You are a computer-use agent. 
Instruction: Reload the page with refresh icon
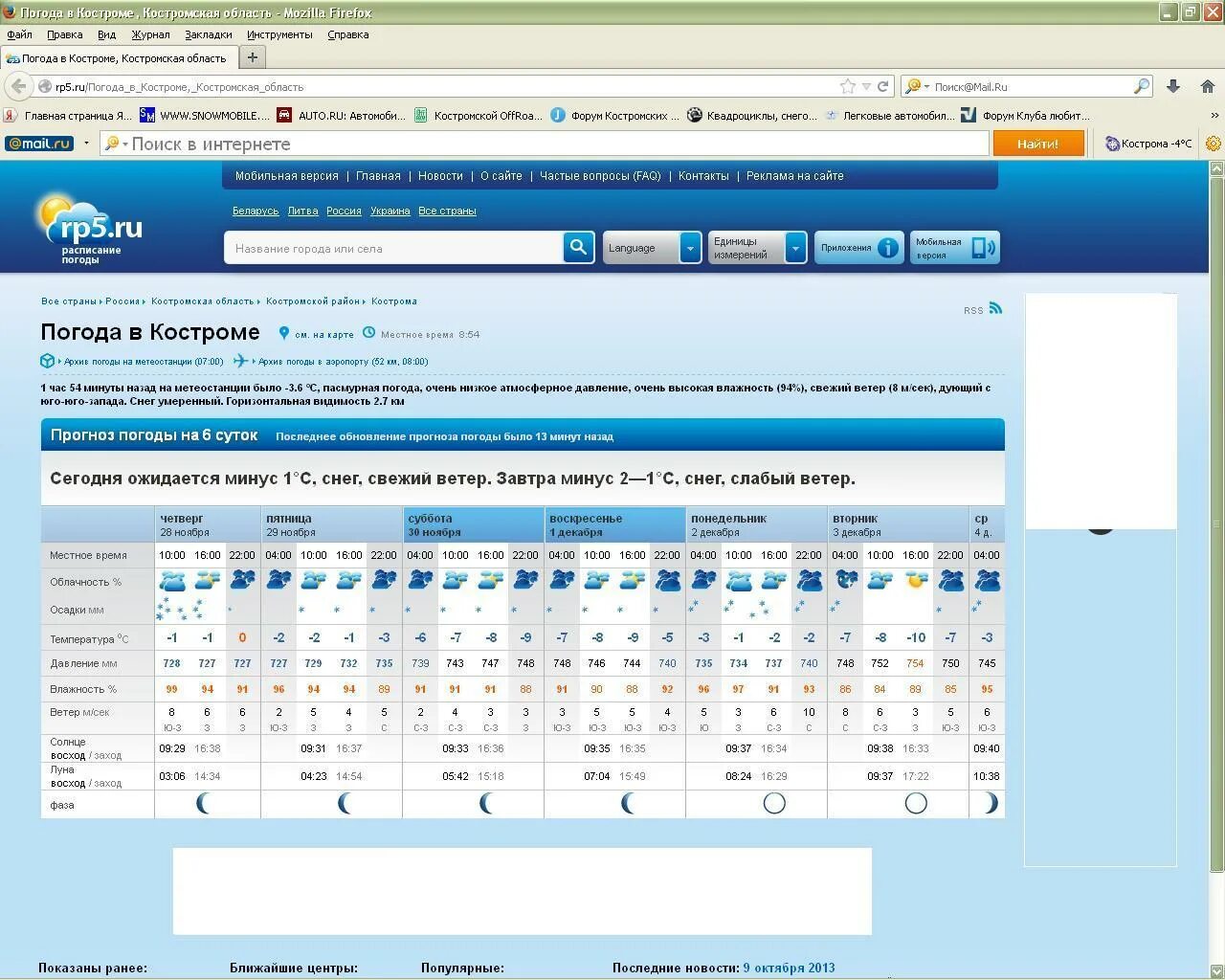pyautogui.click(x=883, y=86)
